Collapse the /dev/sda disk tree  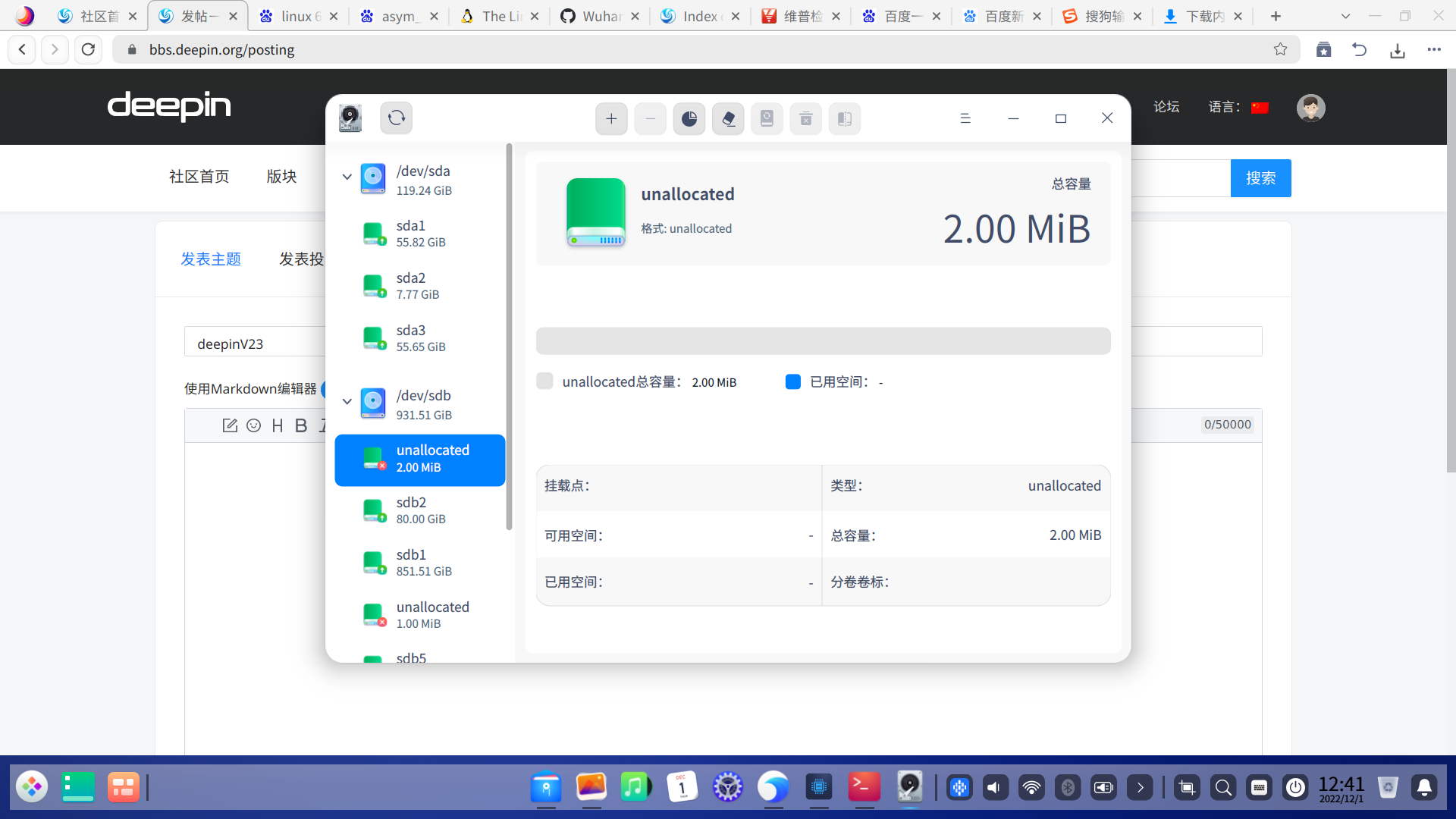coord(347,177)
